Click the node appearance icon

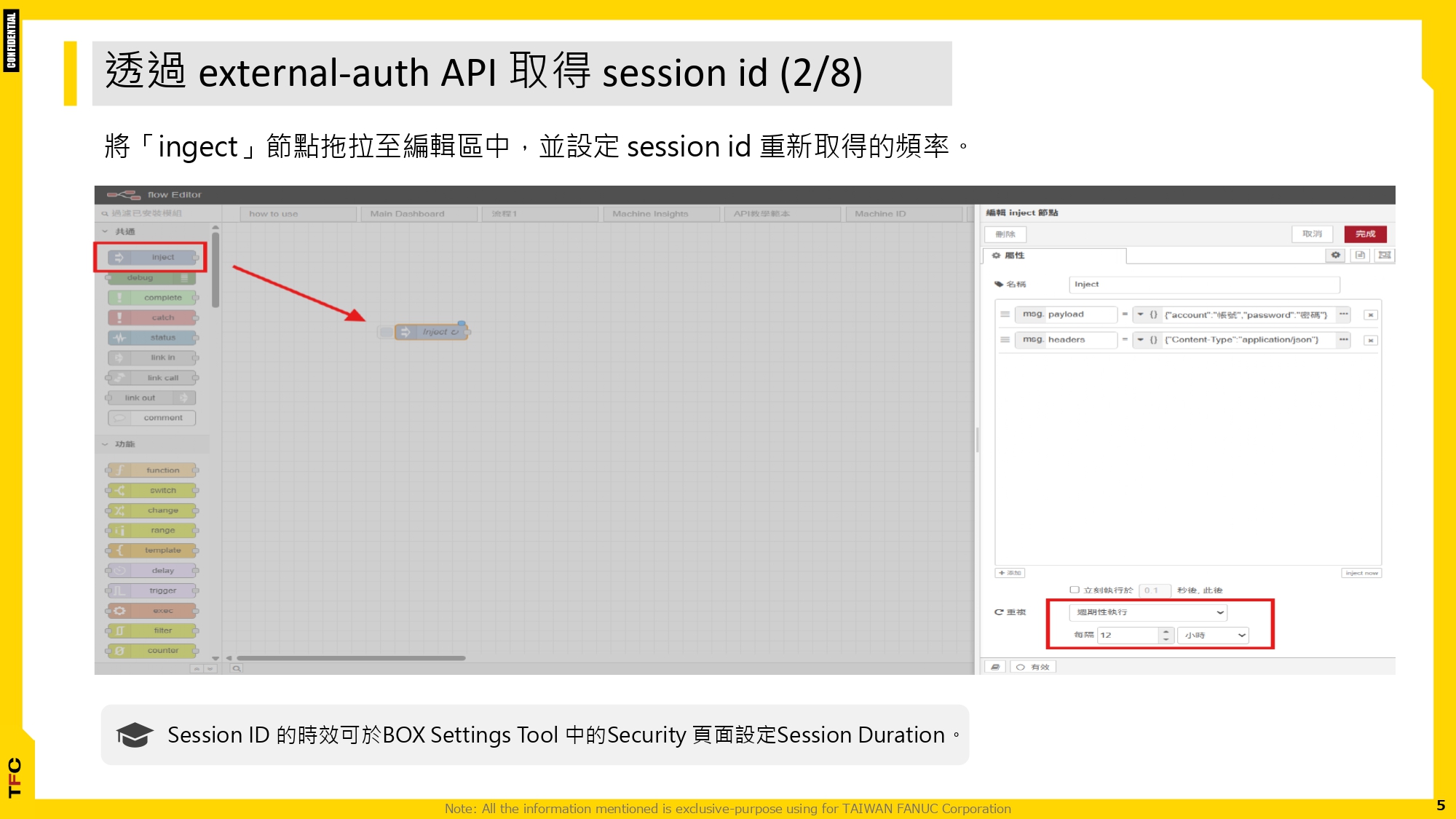coord(1384,255)
